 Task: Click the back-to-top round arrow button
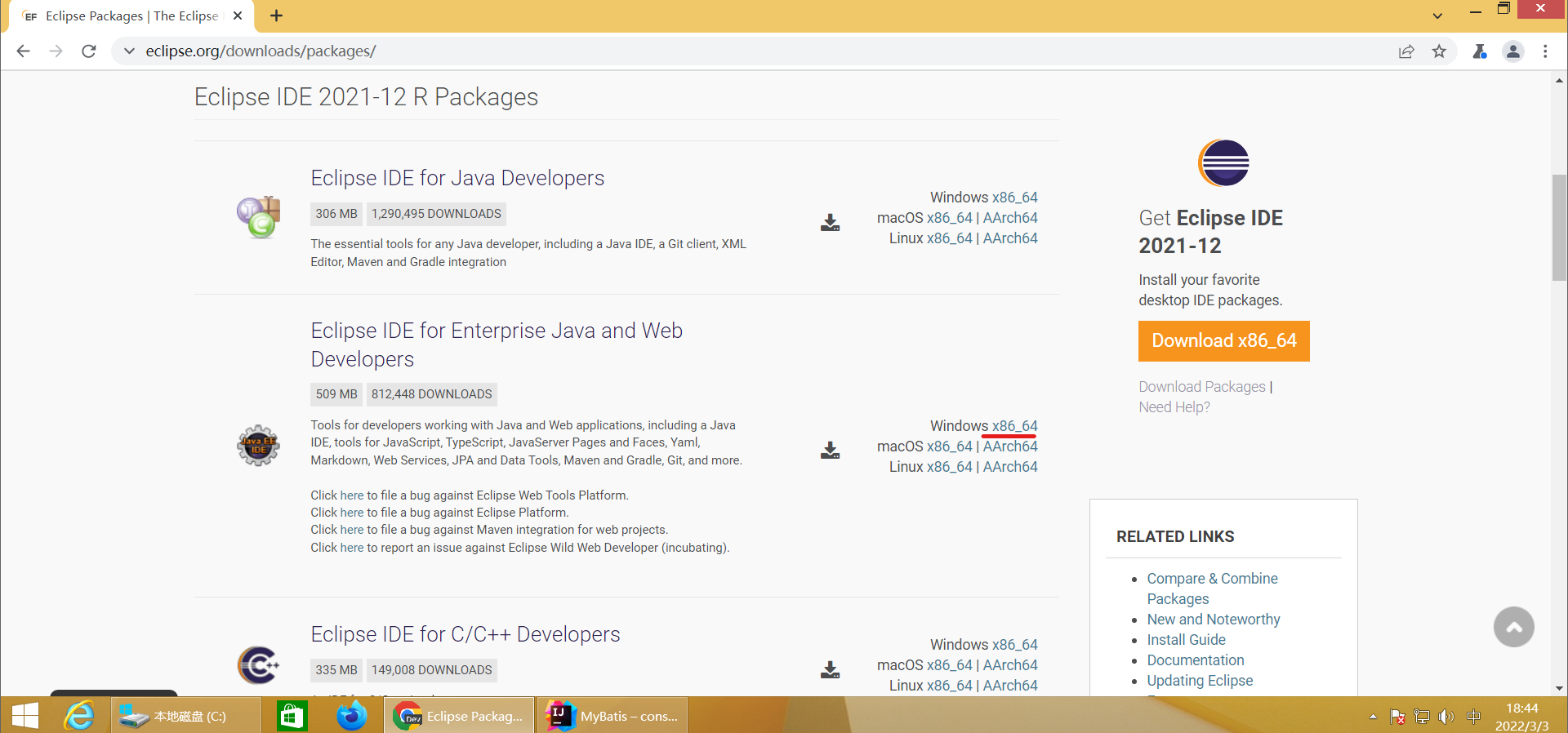click(x=1513, y=627)
